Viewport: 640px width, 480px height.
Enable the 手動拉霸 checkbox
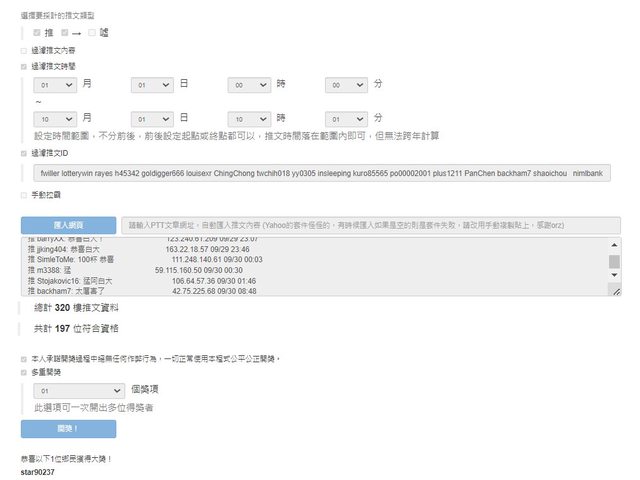point(24,193)
